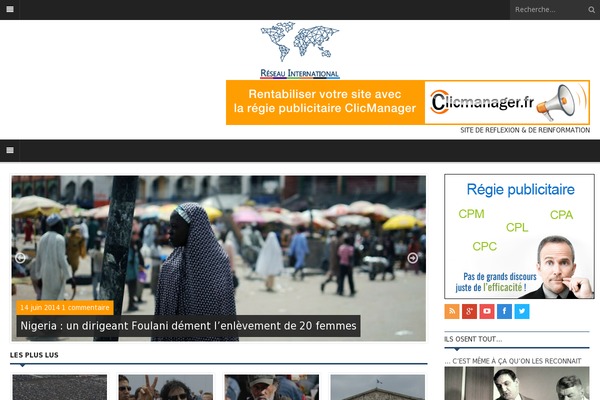Open the thumbnail showing a peace sign hand
Screen dimensions: 600x400
[166, 387]
